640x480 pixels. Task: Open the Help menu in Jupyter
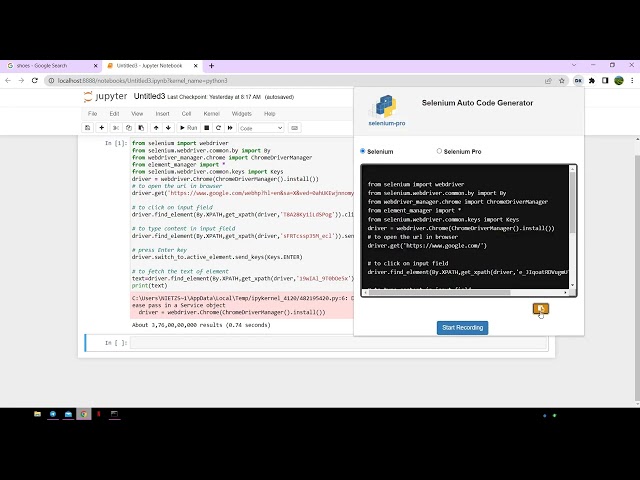coord(269,113)
